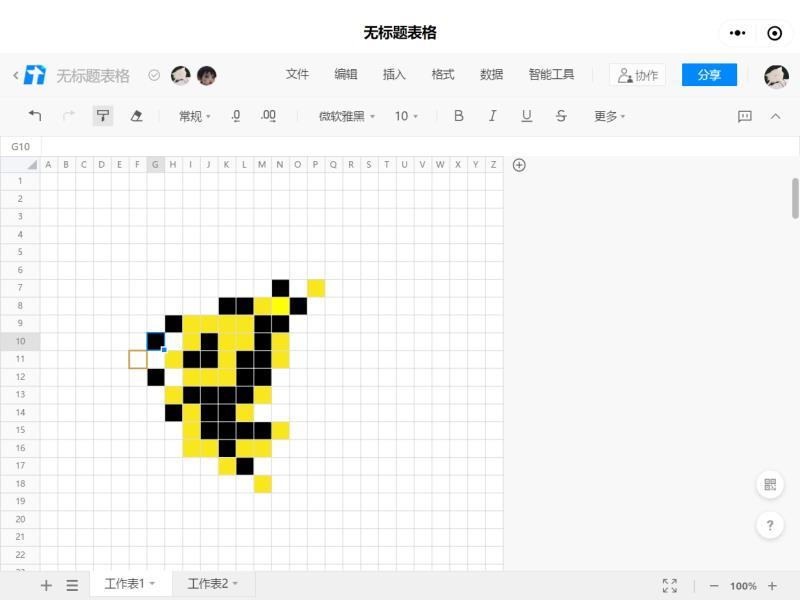Image resolution: width=800 pixels, height=600 pixels.
Task: Click the 100% zoom level
Action: point(743,586)
